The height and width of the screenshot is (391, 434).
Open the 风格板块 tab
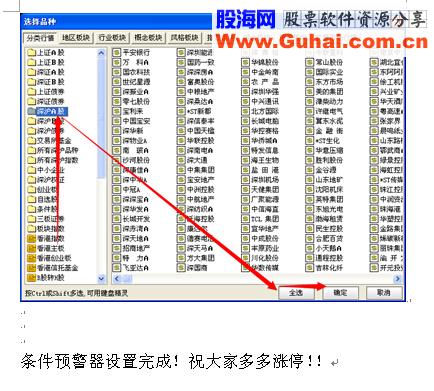[184, 38]
